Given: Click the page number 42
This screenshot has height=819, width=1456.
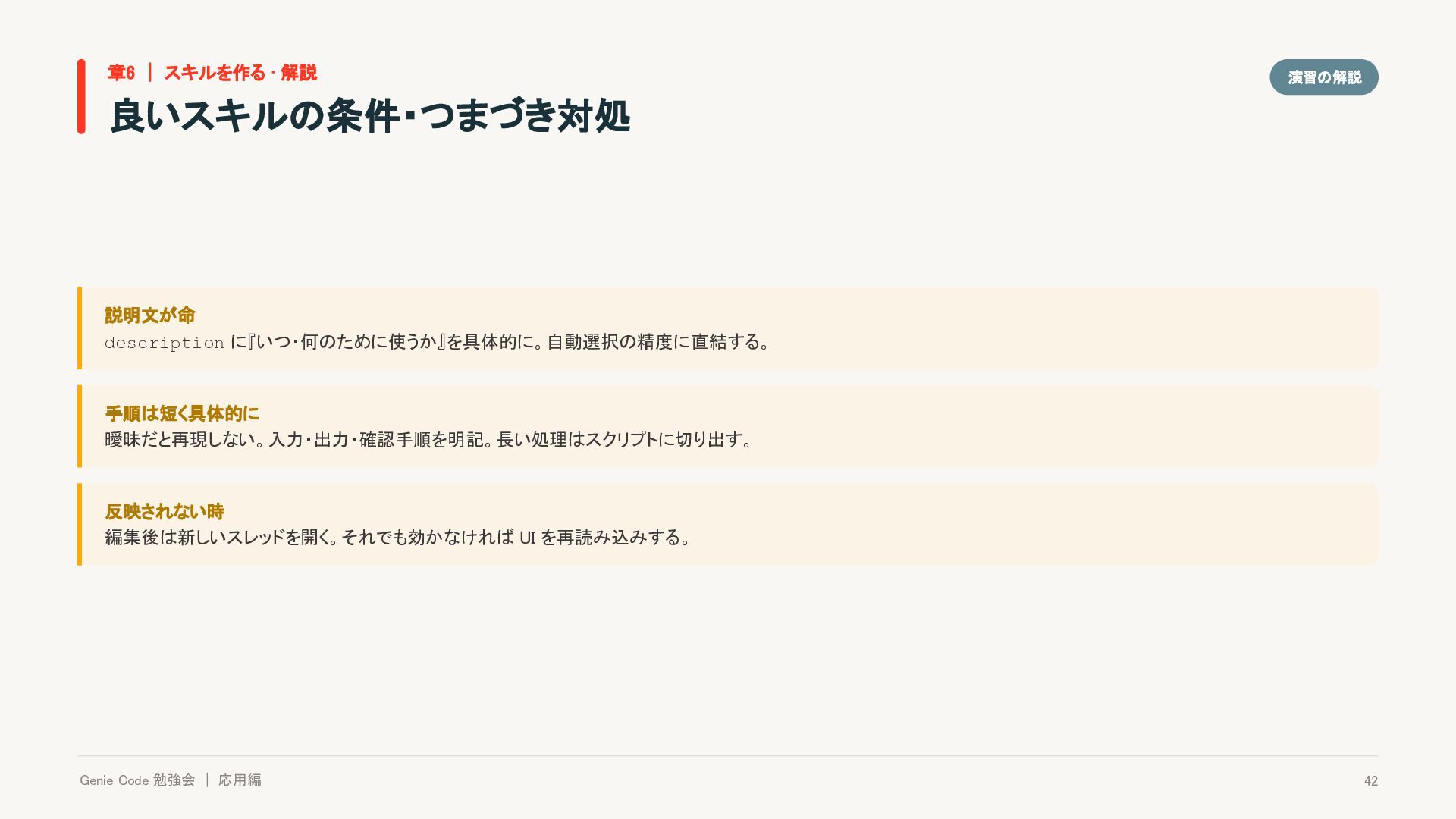Looking at the screenshot, I should (1371, 781).
